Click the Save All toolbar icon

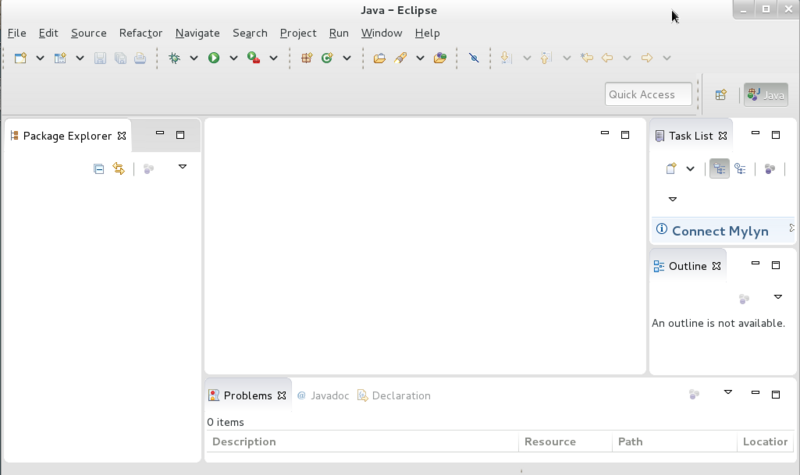[120, 58]
